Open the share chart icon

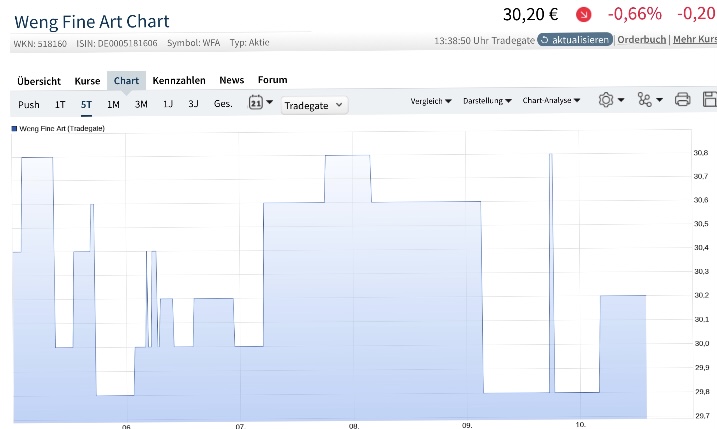645,100
